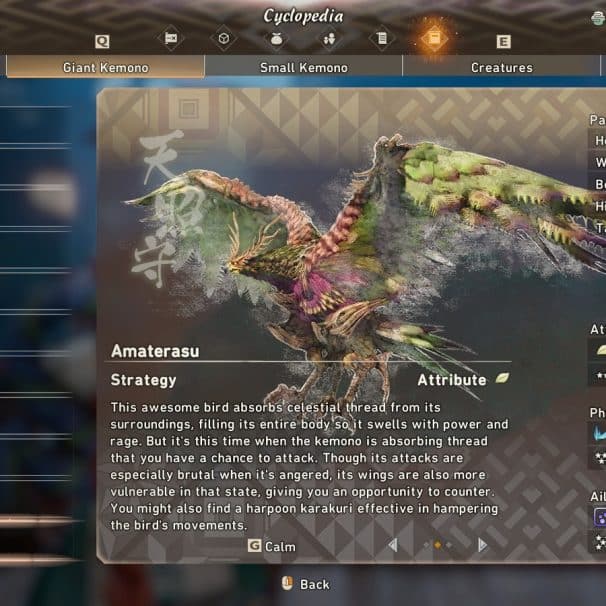Viewport: 606px width, 606px height.
Task: Open the map flag menu icon
Action: [x=171, y=38]
